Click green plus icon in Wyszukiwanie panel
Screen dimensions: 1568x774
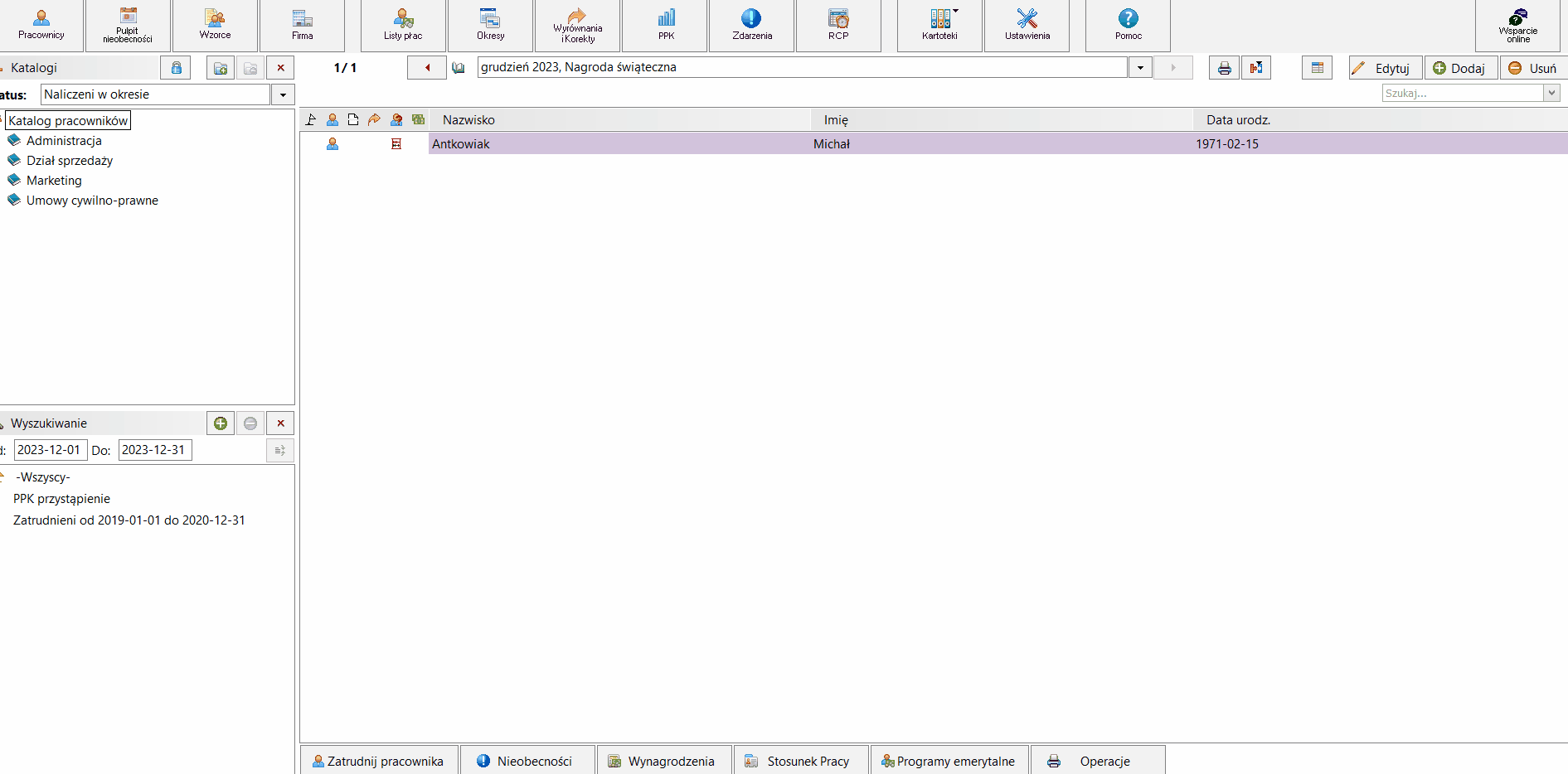click(x=221, y=423)
